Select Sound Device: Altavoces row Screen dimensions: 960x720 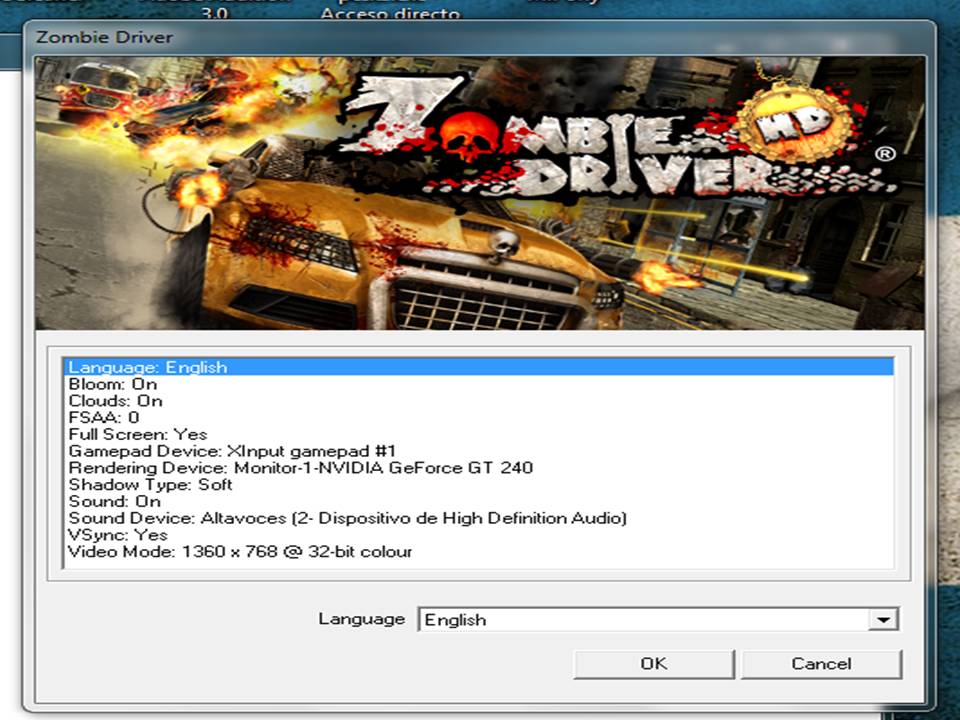tap(478, 518)
